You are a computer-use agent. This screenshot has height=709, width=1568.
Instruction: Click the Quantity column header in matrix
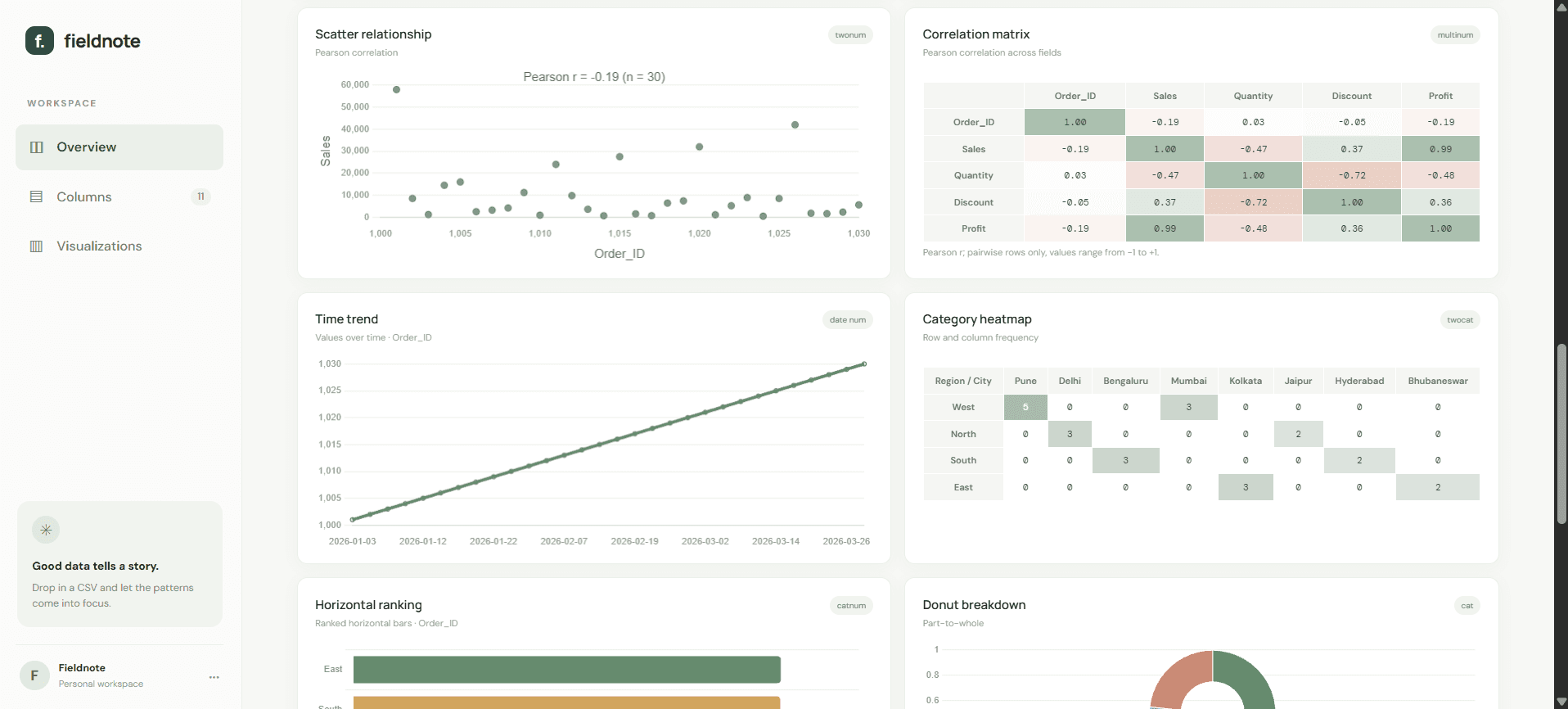(x=1253, y=96)
